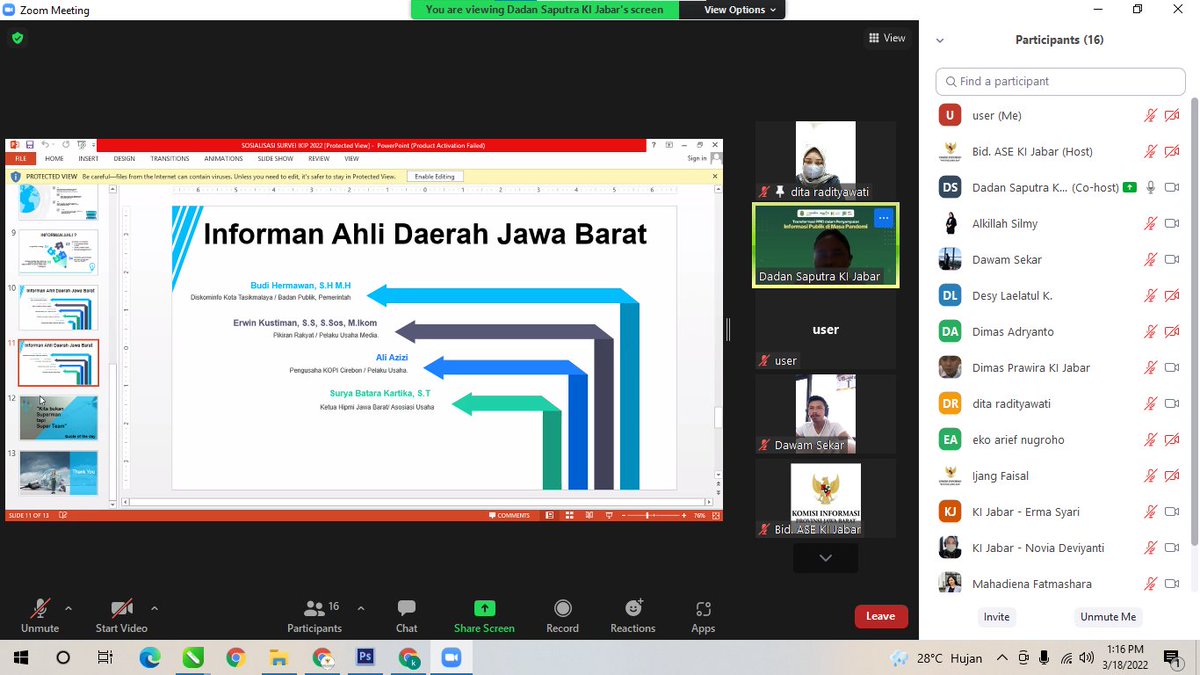Click PowerPoint help question mark icon

[654, 145]
